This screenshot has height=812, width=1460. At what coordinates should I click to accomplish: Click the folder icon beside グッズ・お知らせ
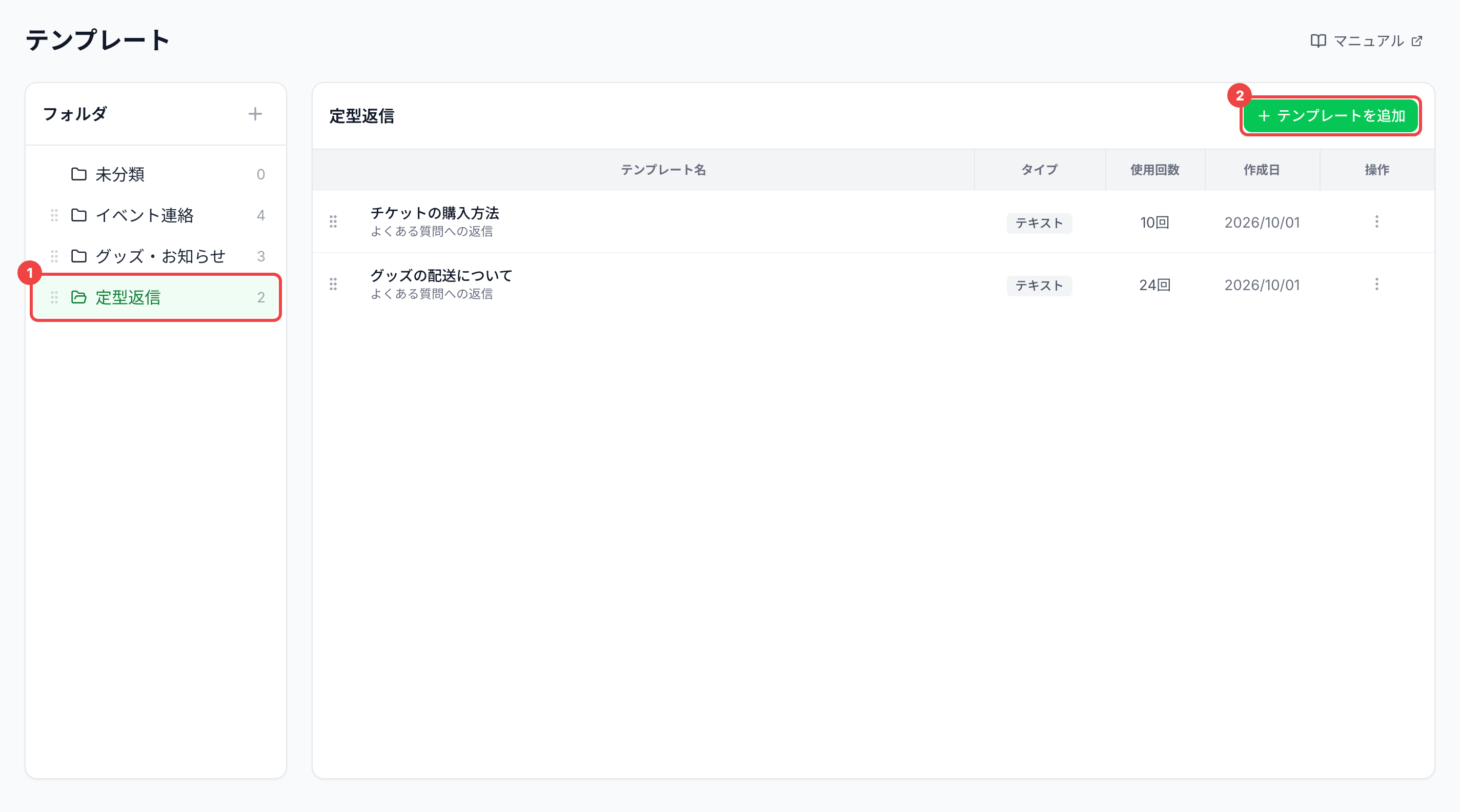point(79,256)
